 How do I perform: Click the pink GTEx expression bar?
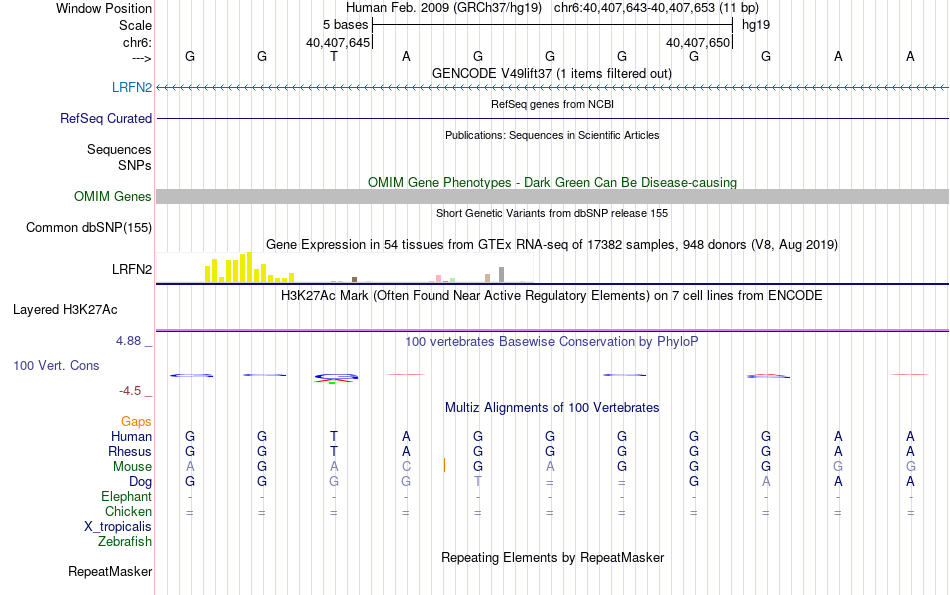(x=438, y=279)
